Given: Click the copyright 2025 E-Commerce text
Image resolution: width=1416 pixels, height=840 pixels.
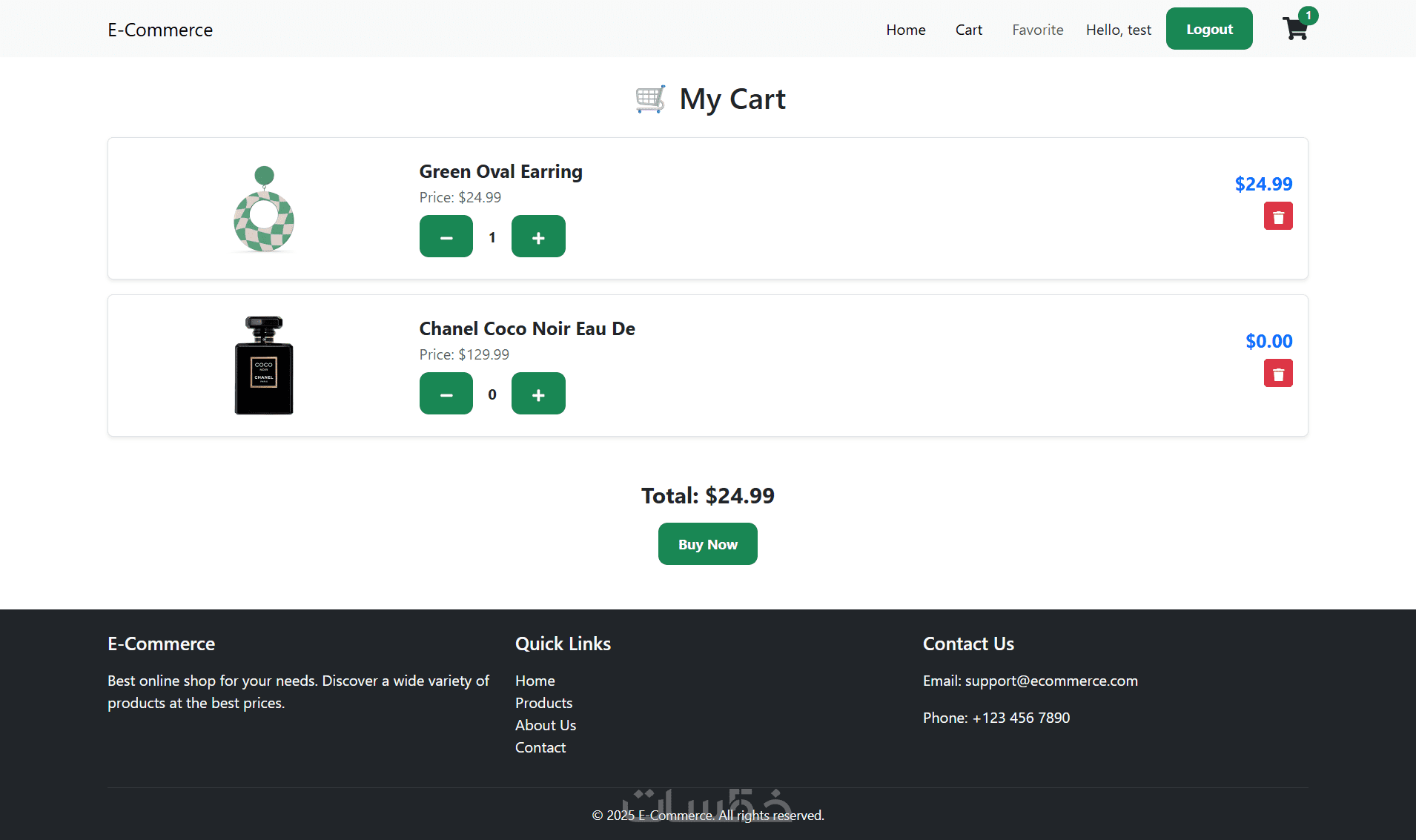Looking at the screenshot, I should 708,816.
